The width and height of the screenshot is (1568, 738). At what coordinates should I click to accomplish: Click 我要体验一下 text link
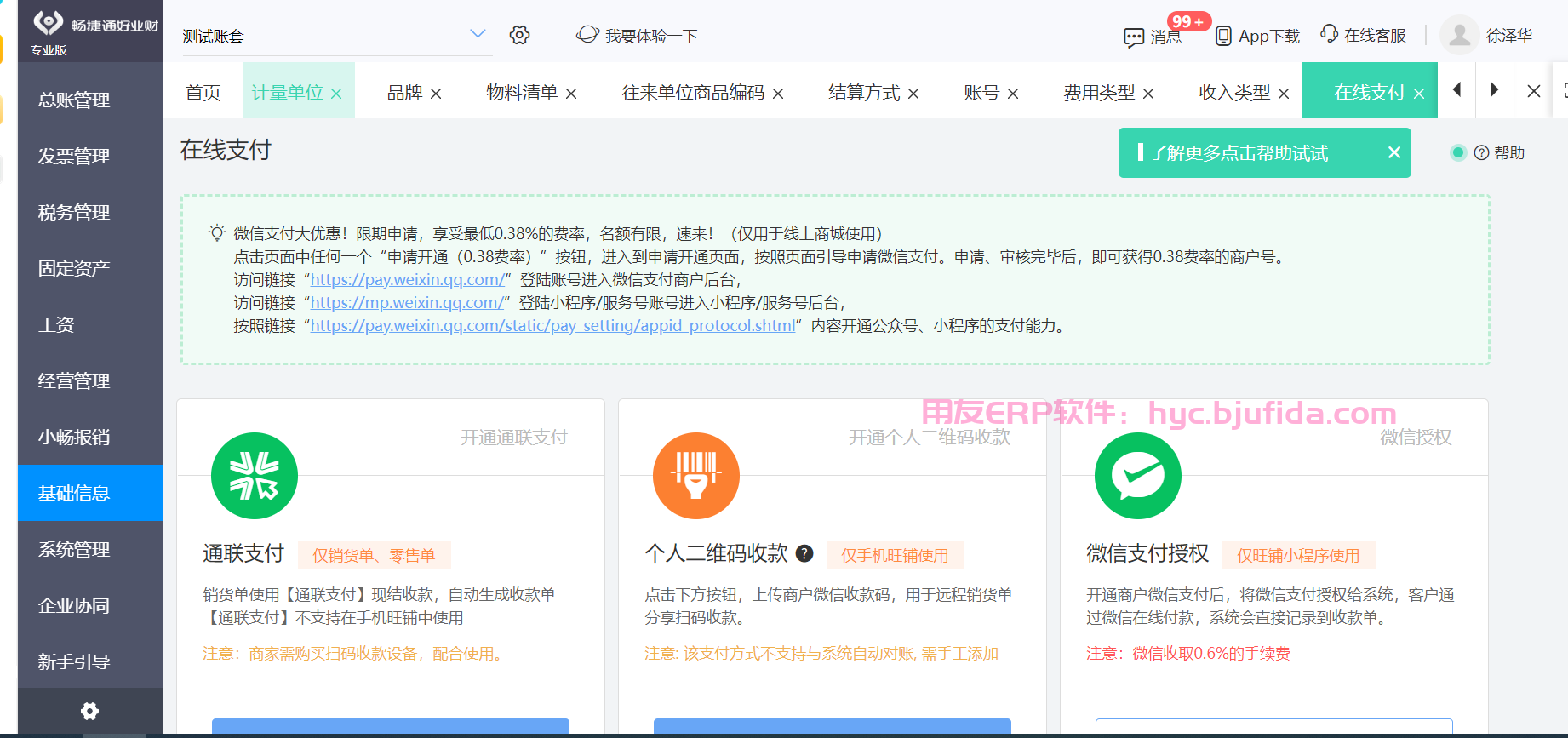[x=651, y=36]
